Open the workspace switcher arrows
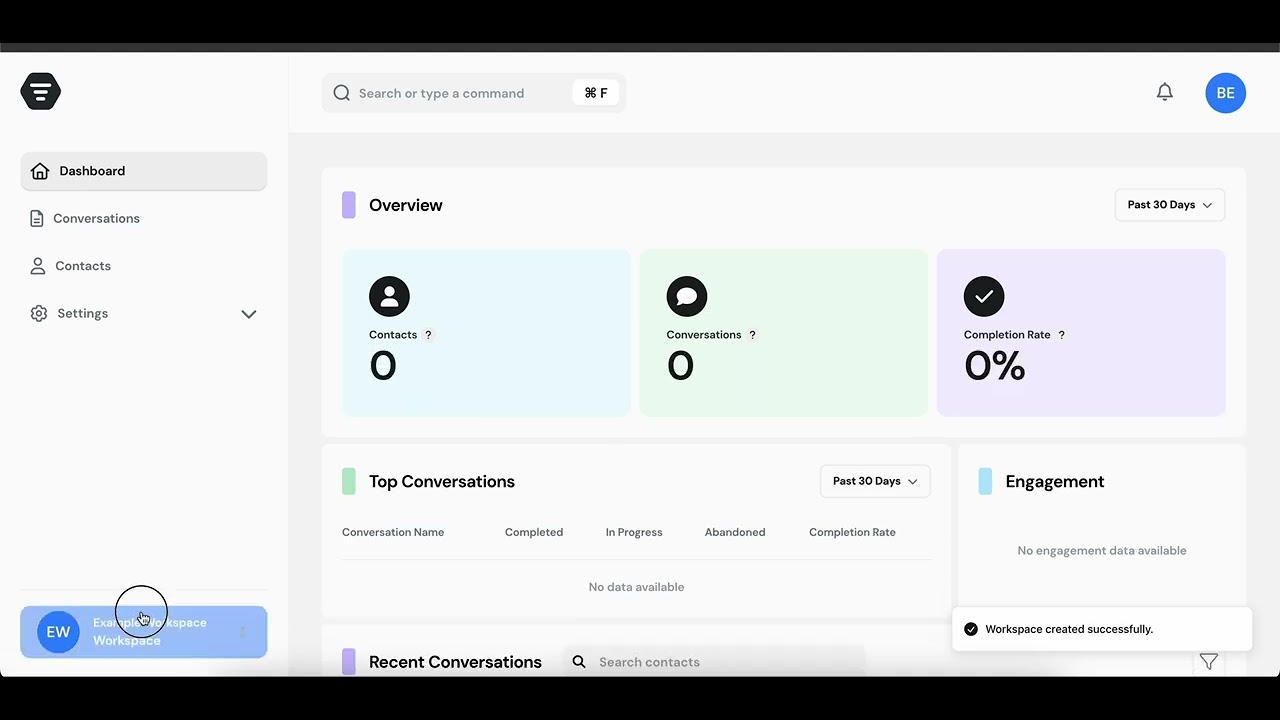 pos(243,632)
